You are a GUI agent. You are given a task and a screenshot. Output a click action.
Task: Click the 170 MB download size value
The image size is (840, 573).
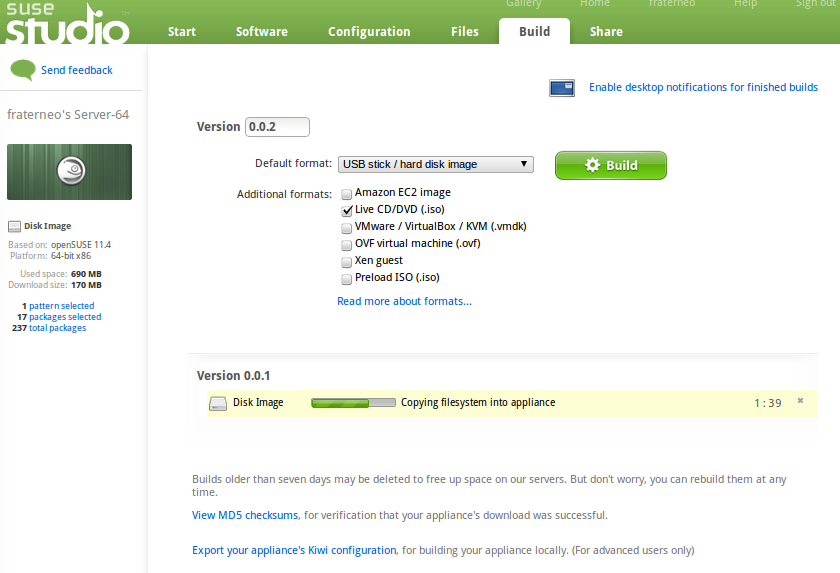(x=86, y=285)
